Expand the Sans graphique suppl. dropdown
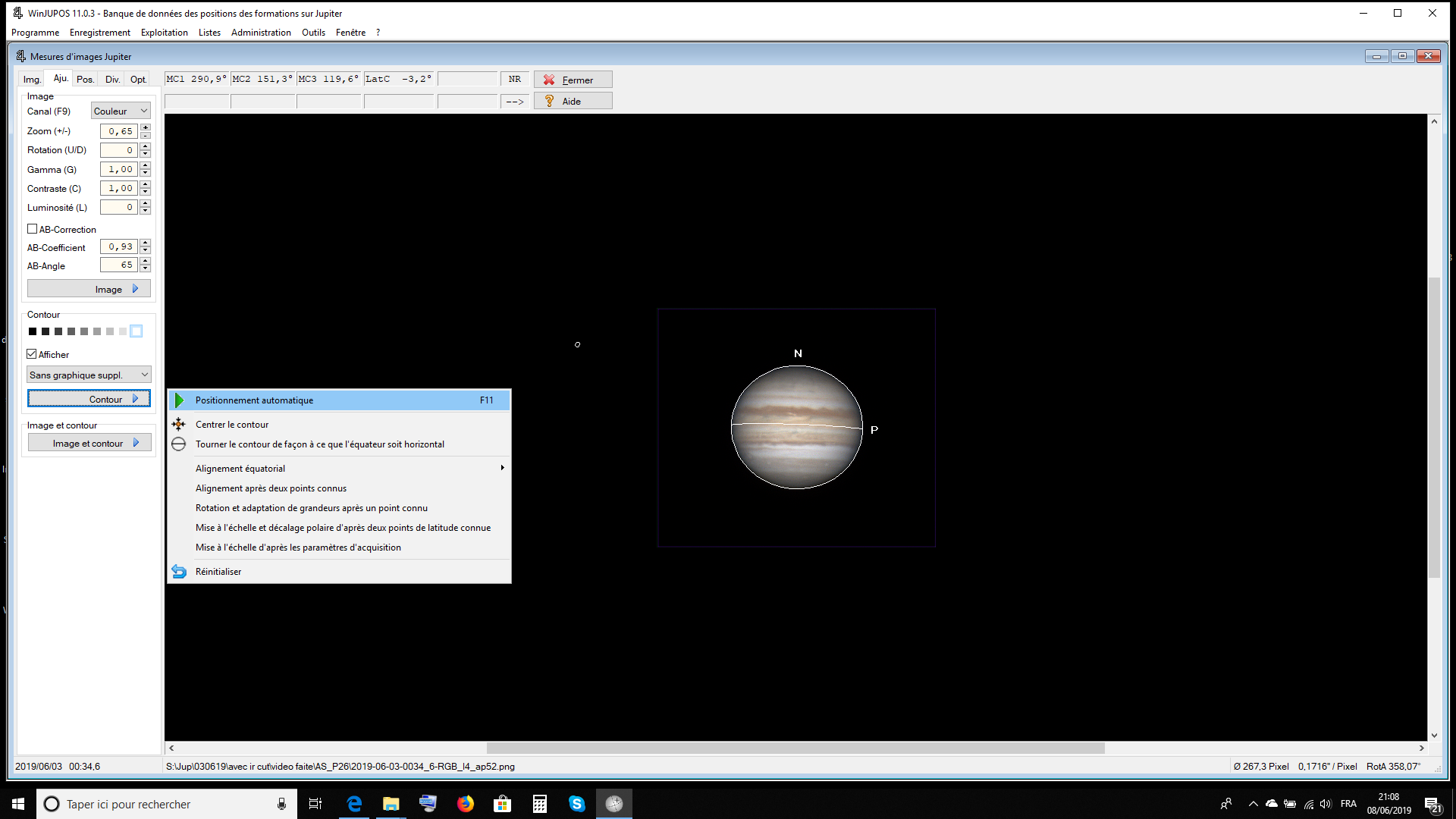The height and width of the screenshot is (819, 1456). (89, 375)
